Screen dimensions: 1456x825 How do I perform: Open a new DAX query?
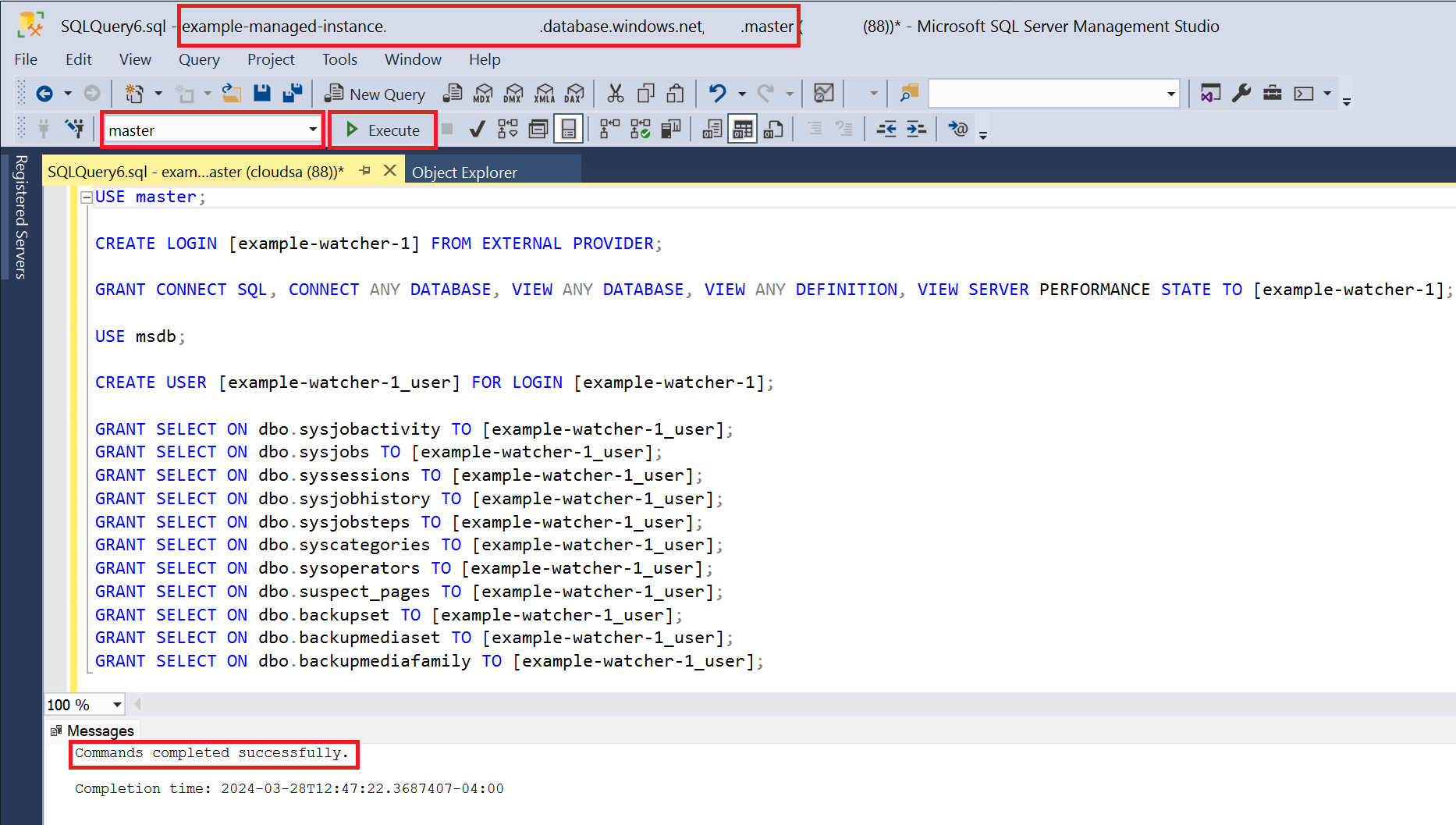[575, 93]
